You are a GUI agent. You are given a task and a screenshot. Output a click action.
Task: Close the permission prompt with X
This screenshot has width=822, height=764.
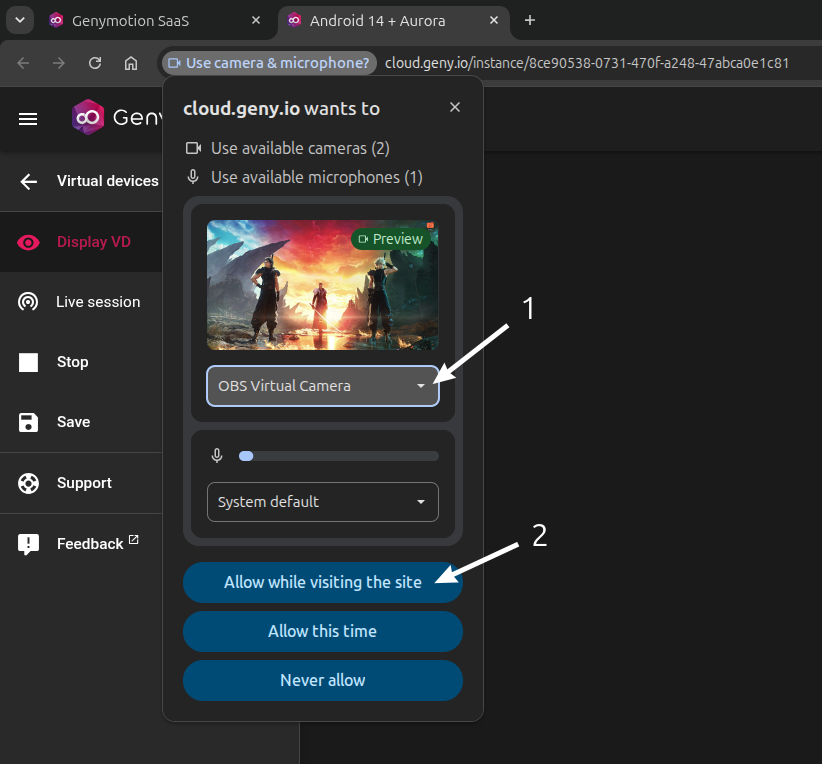point(455,107)
